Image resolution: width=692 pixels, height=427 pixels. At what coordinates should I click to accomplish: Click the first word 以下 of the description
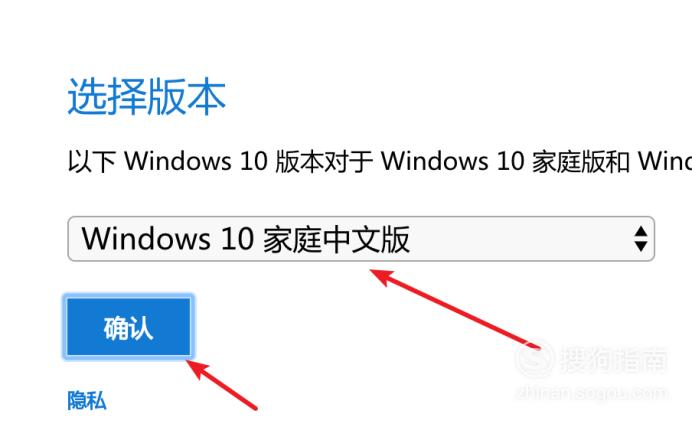pyautogui.click(x=92, y=161)
